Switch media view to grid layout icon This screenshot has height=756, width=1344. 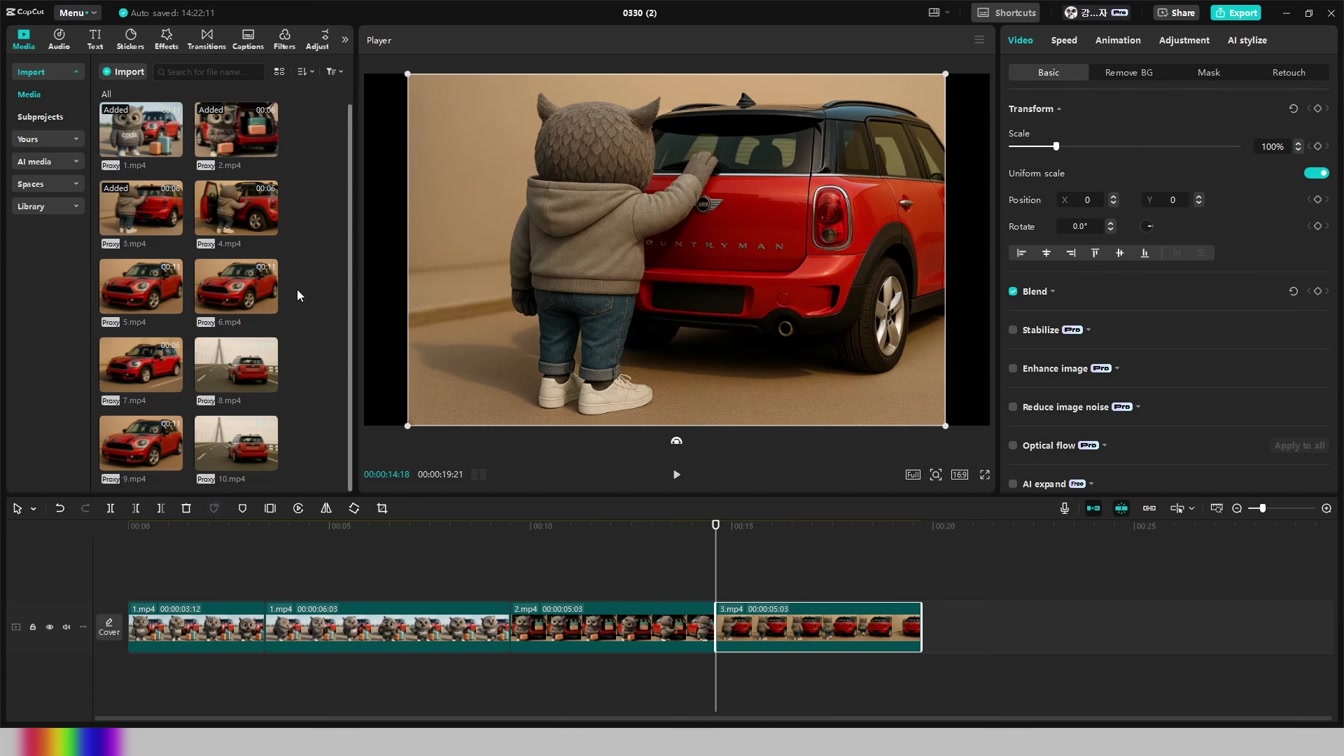click(279, 72)
